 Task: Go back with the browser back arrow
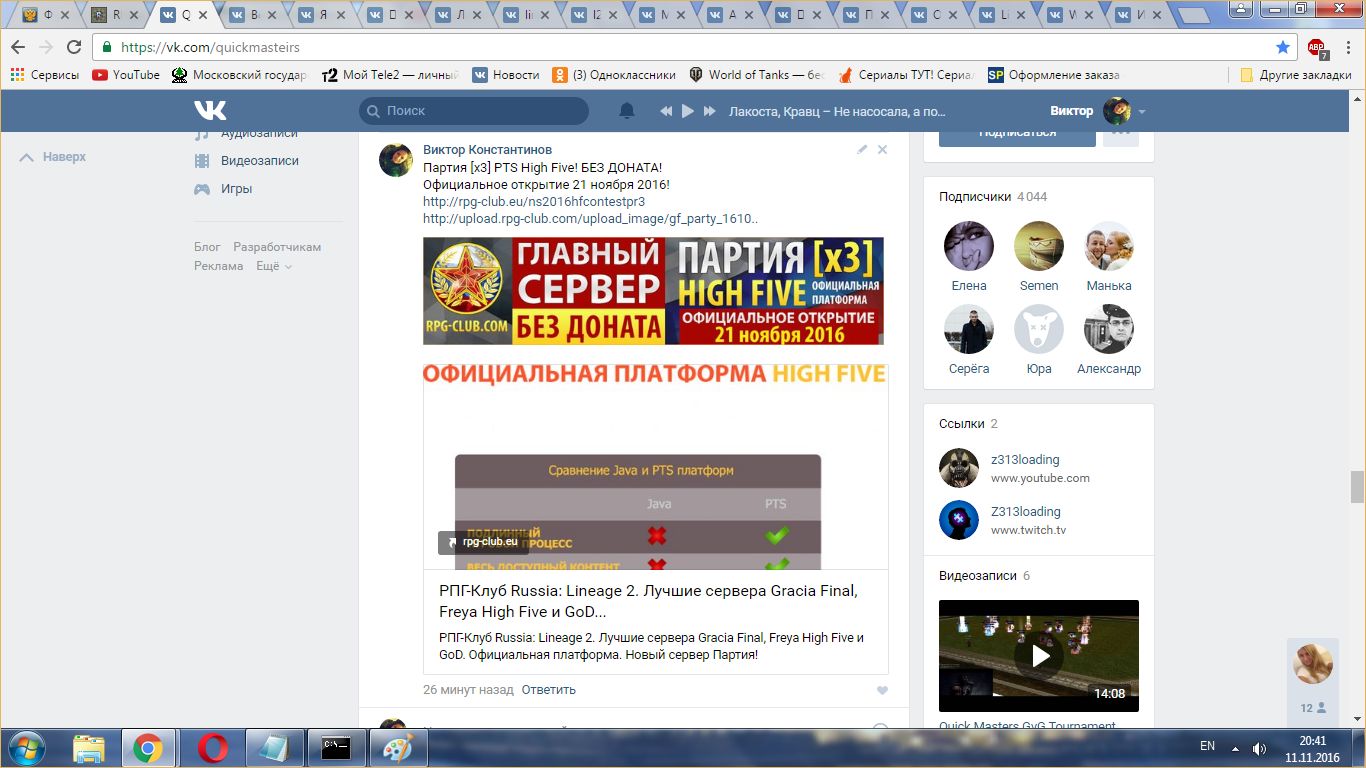click(18, 47)
